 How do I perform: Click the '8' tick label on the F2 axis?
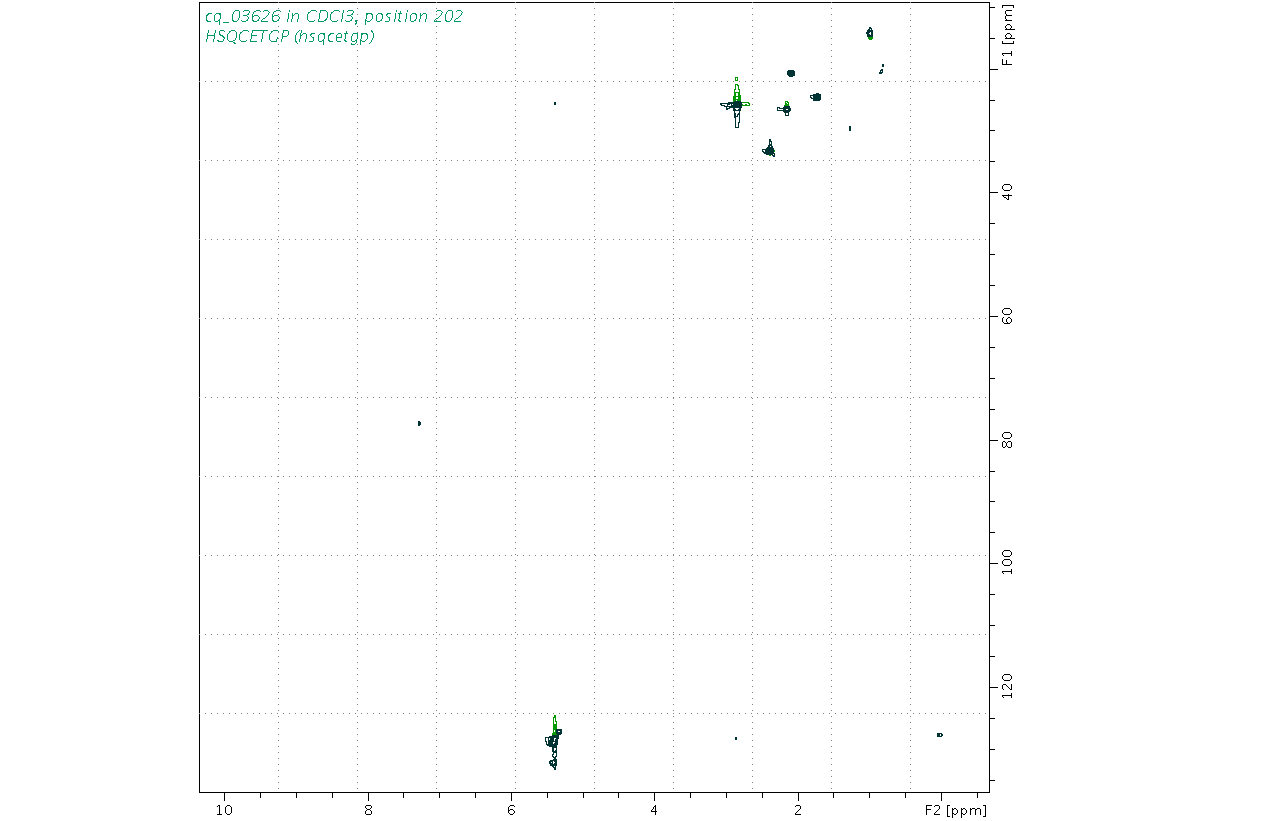[368, 809]
